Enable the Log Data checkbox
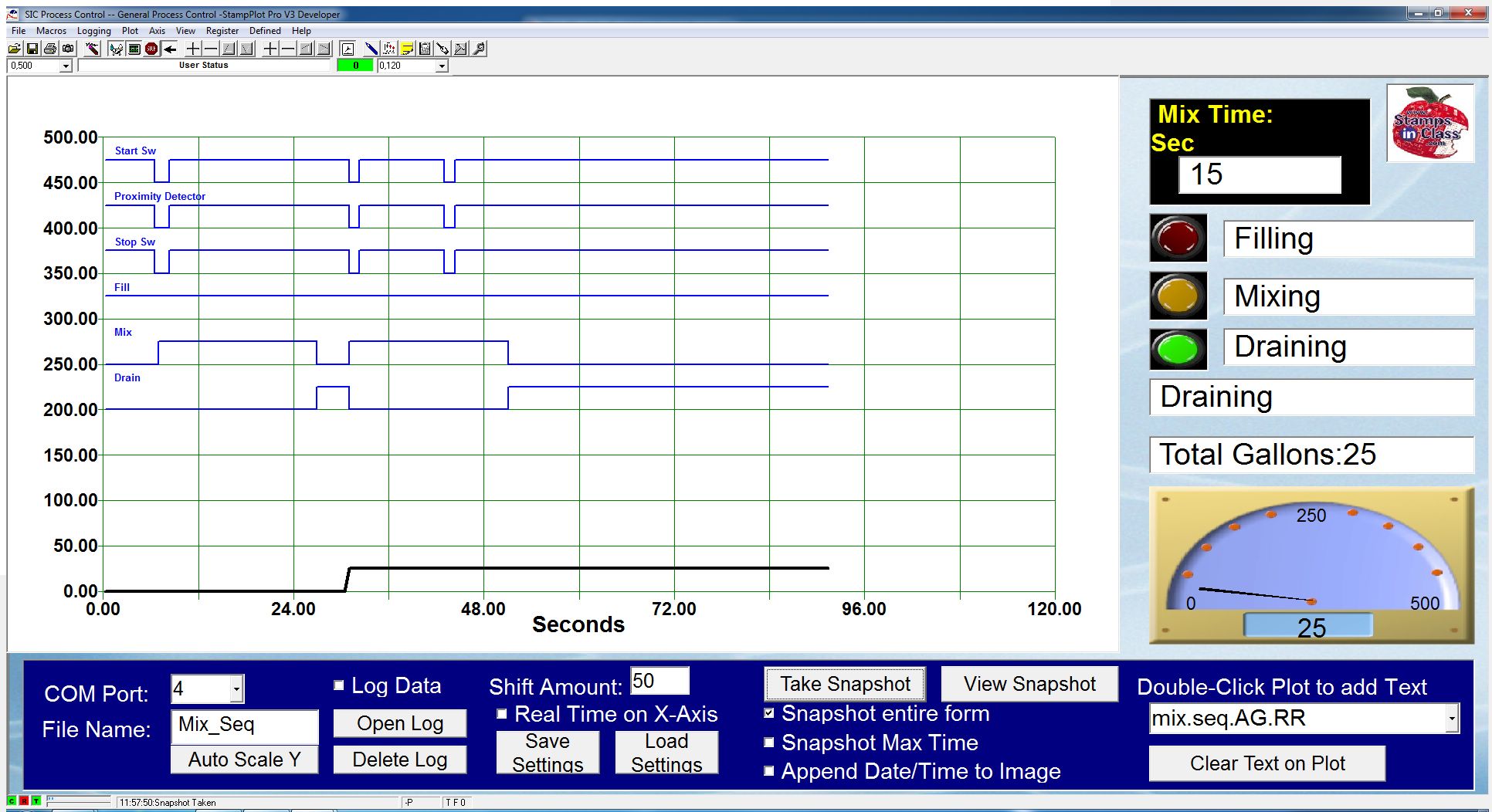Viewport: 1492px width, 812px height. [x=338, y=685]
